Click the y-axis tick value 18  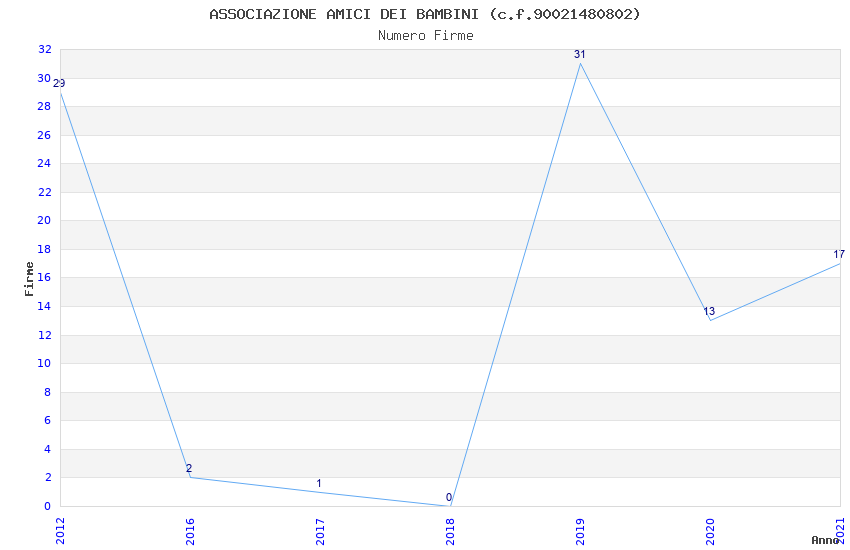point(44,249)
